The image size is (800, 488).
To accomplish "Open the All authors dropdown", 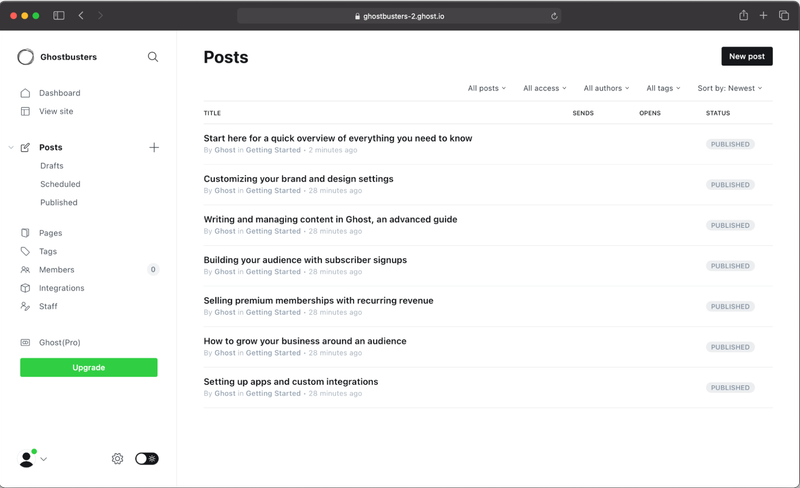I will [606, 88].
